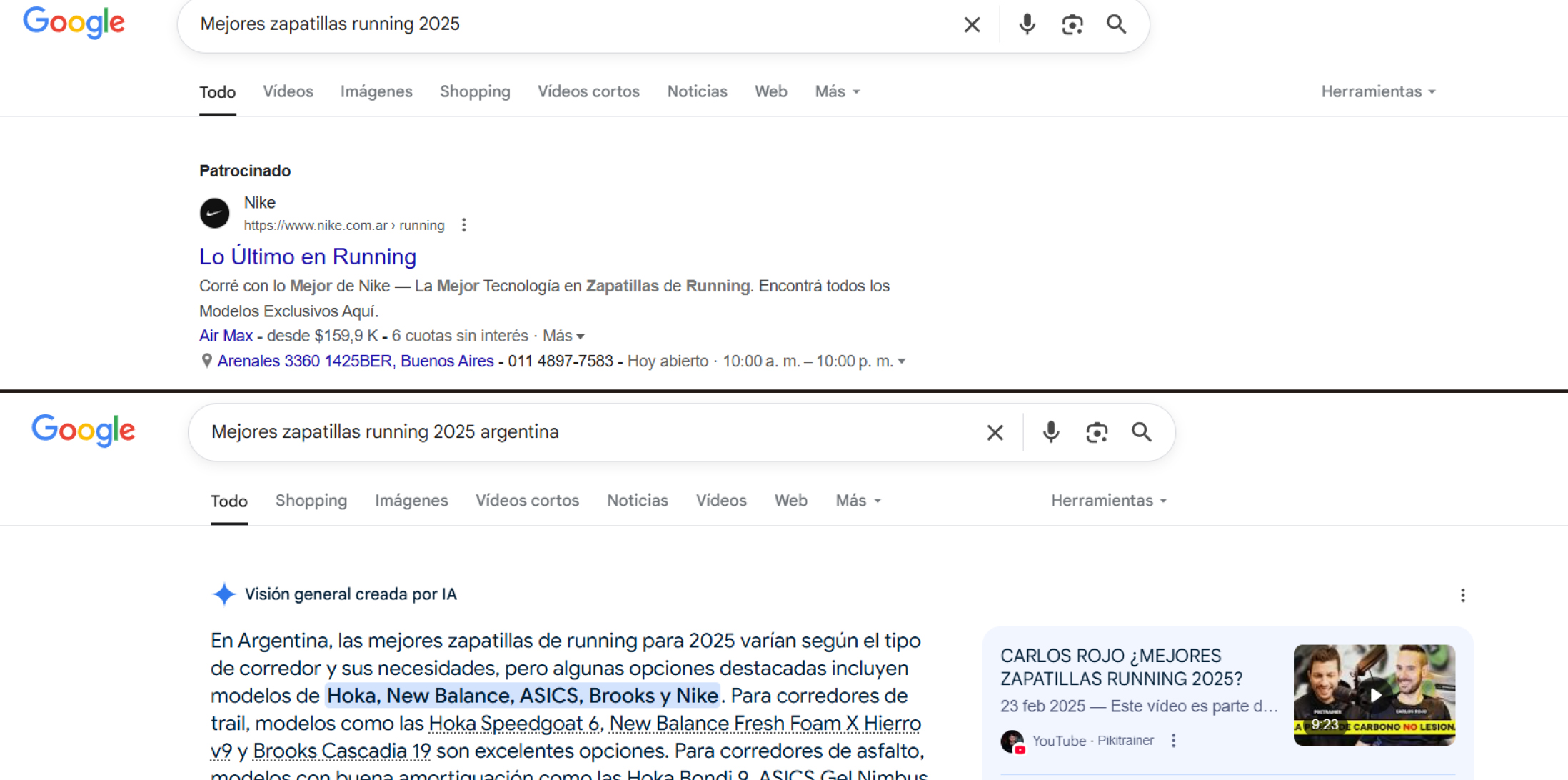
Task: Expand the Más sitelinks in the Nike ad
Action: [563, 335]
